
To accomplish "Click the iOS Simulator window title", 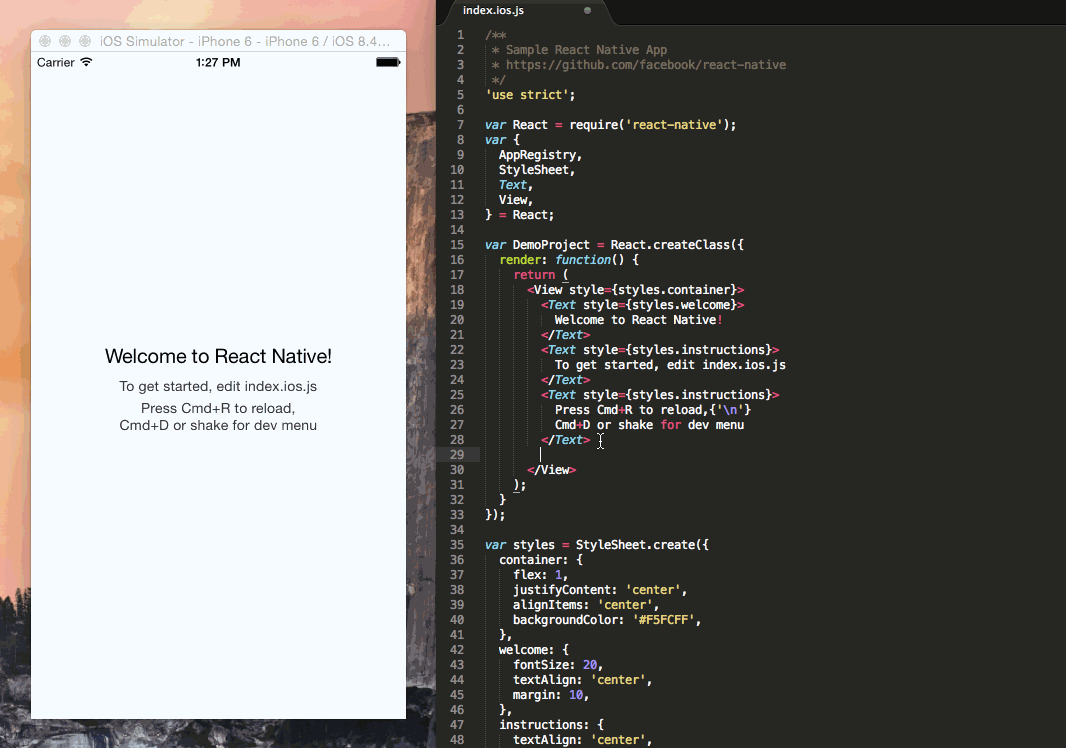I will pyautogui.click(x=245, y=41).
